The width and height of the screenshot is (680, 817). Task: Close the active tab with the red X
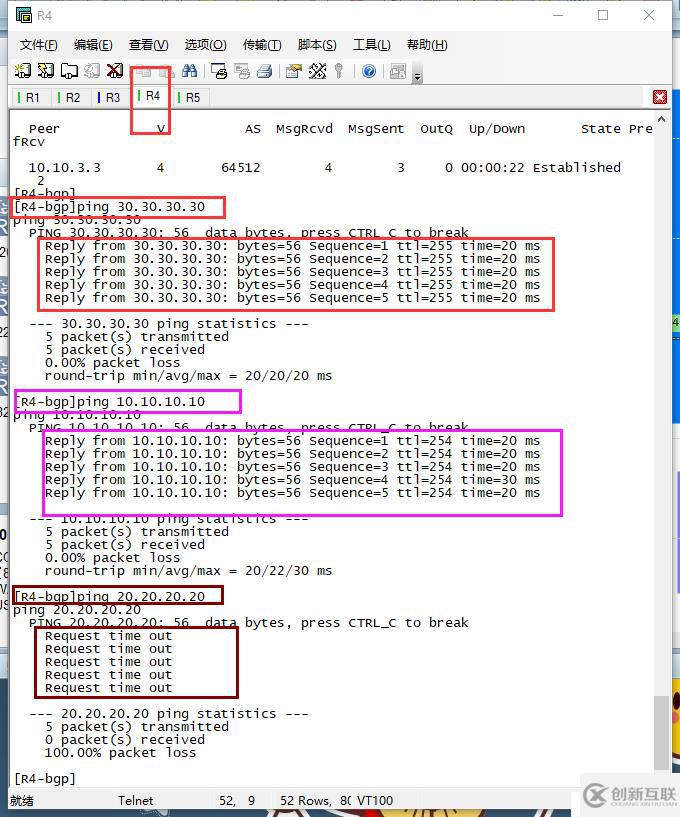tap(660, 97)
